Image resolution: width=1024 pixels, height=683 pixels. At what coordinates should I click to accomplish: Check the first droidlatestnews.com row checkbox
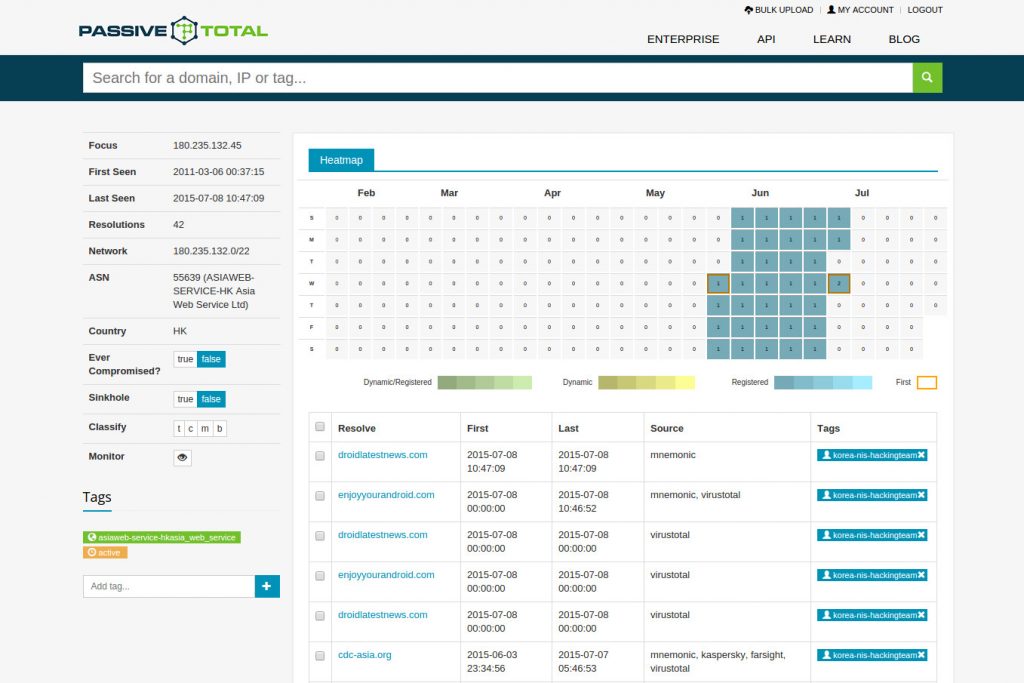[320, 456]
